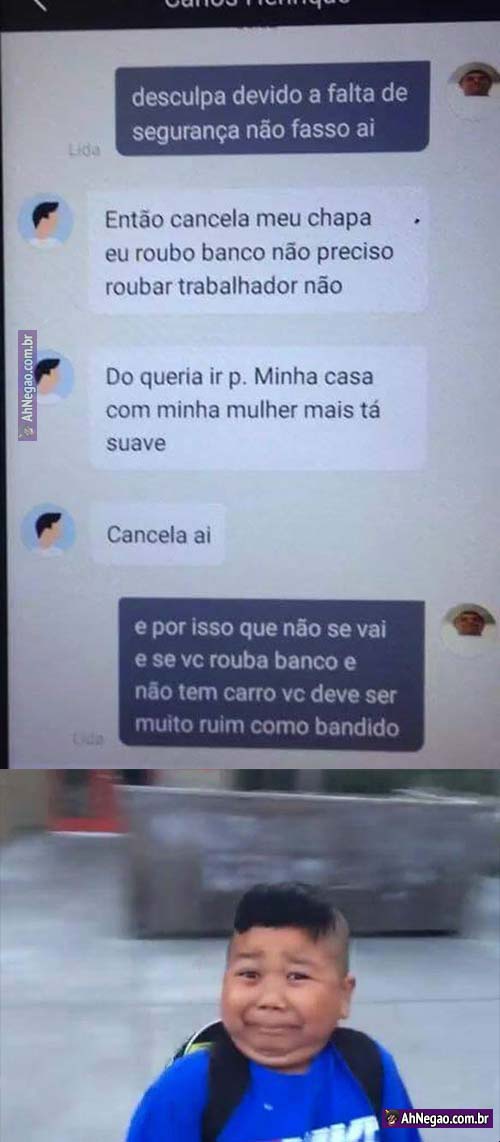Tap the 'Lida' read status under the first message
The height and width of the screenshot is (1142, 500).
[x=84, y=149]
